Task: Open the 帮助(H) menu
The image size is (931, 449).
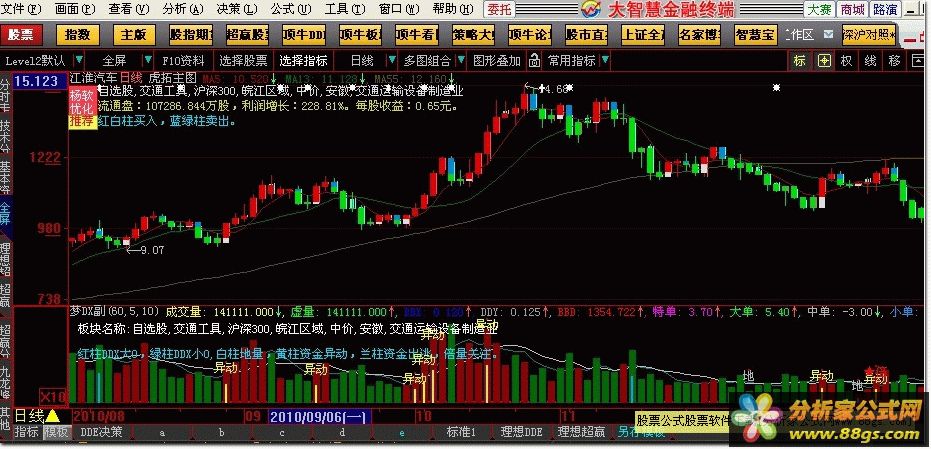Action: 453,9
